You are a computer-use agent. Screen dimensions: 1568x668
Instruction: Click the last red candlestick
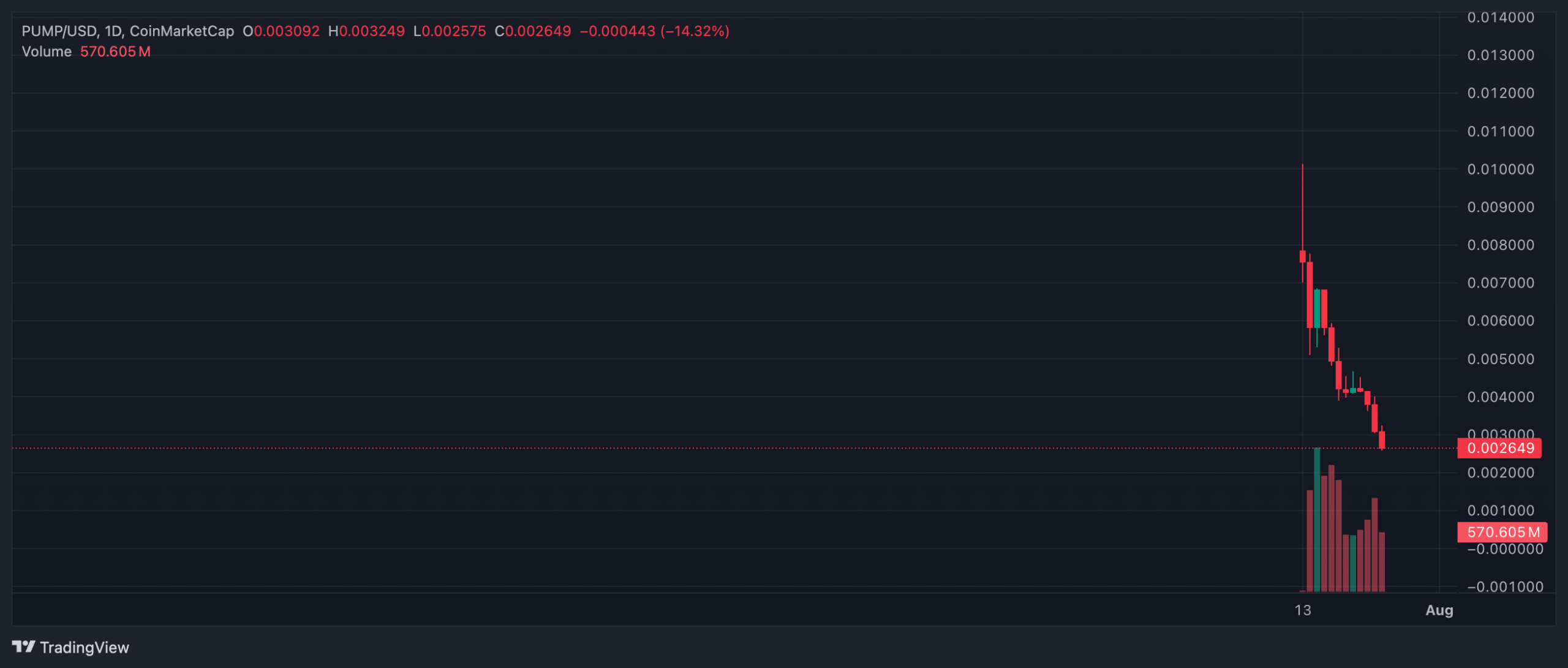coord(1382,439)
